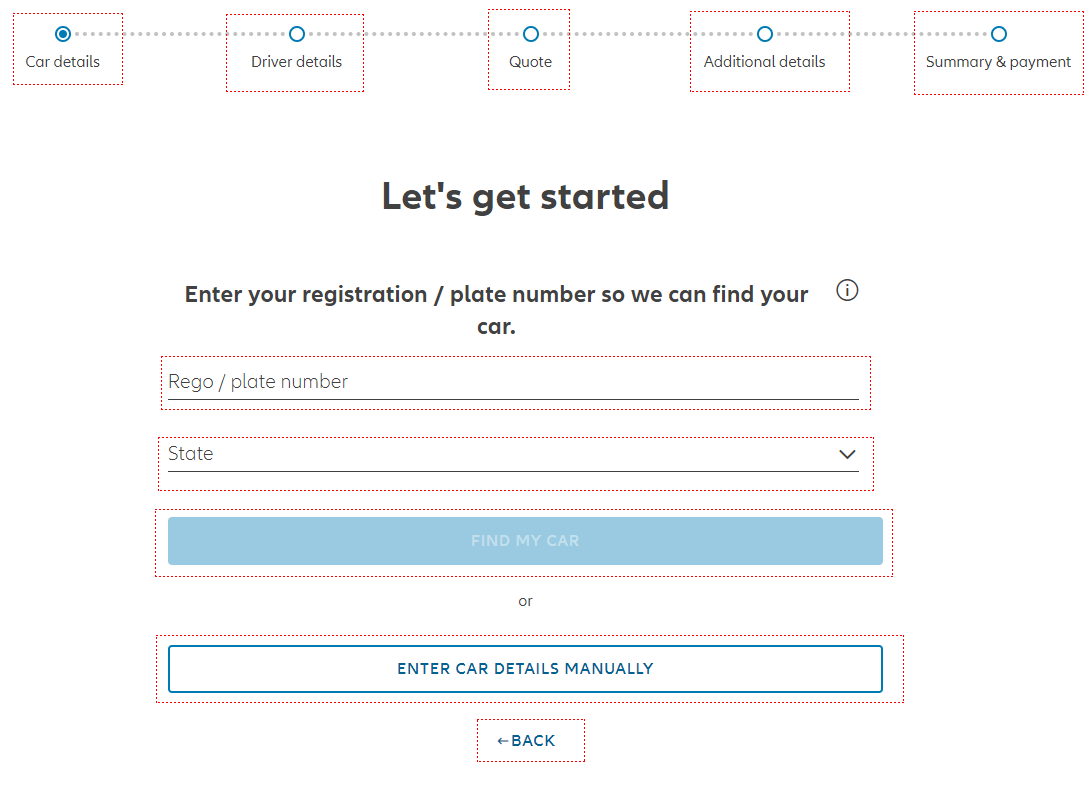Click the unfilled Summary & payment radio circle
Viewport: 1090px width, 790px height.
pos(998,33)
